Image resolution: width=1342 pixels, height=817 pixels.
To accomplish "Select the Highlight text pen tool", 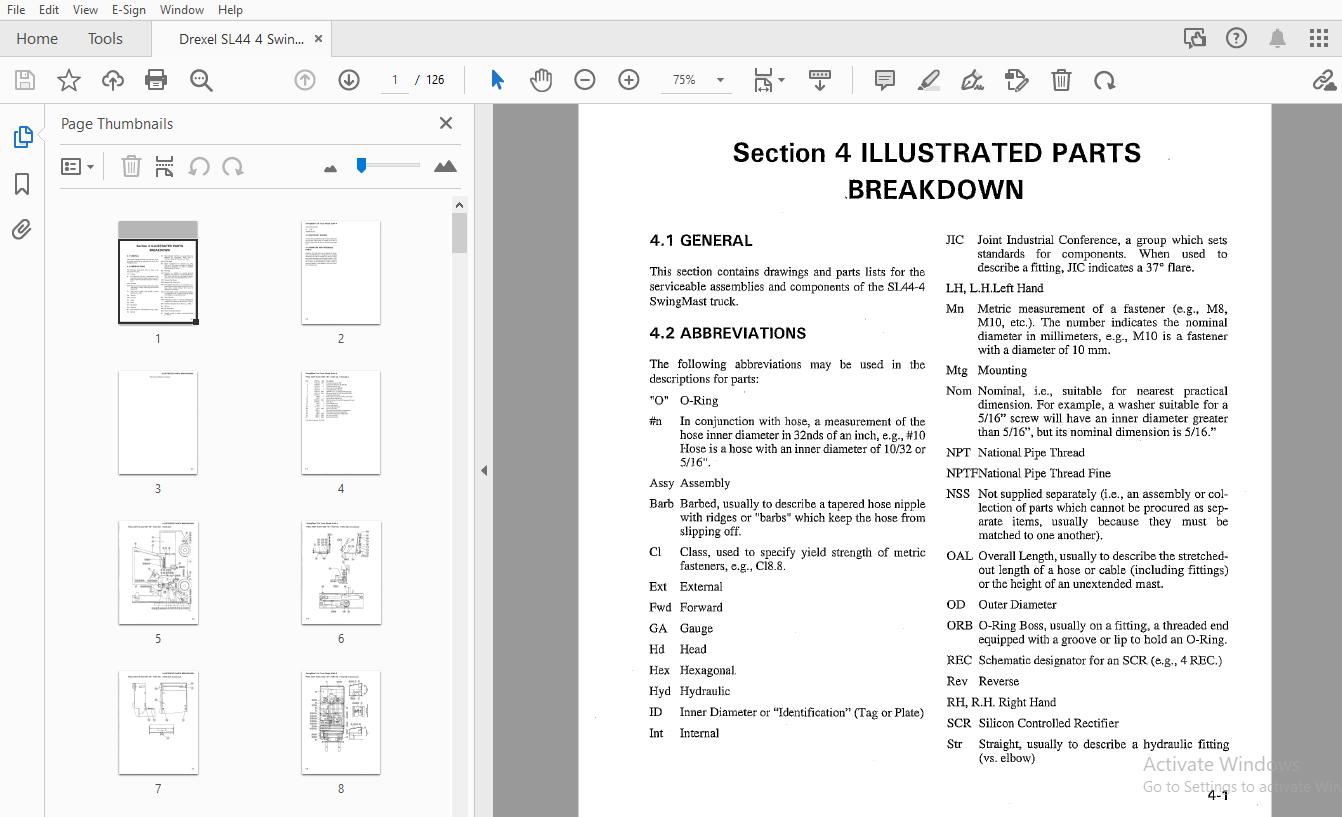I will (929, 80).
